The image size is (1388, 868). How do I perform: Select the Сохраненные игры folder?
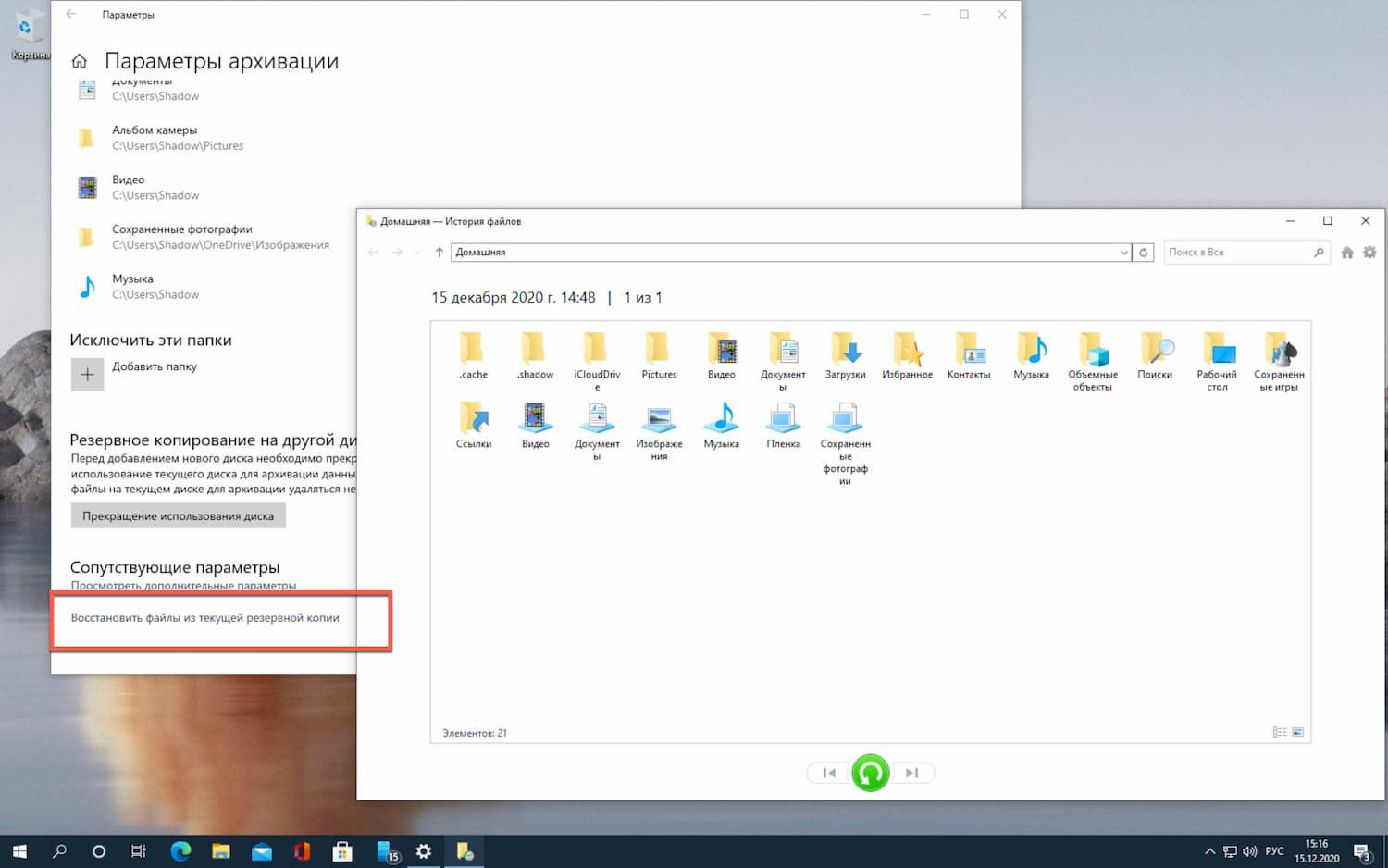tap(1279, 361)
